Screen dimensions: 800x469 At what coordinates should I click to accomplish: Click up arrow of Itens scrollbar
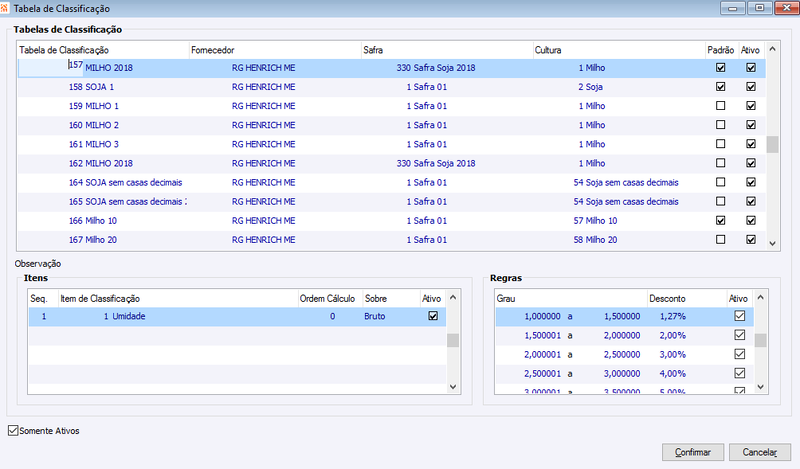click(453, 298)
